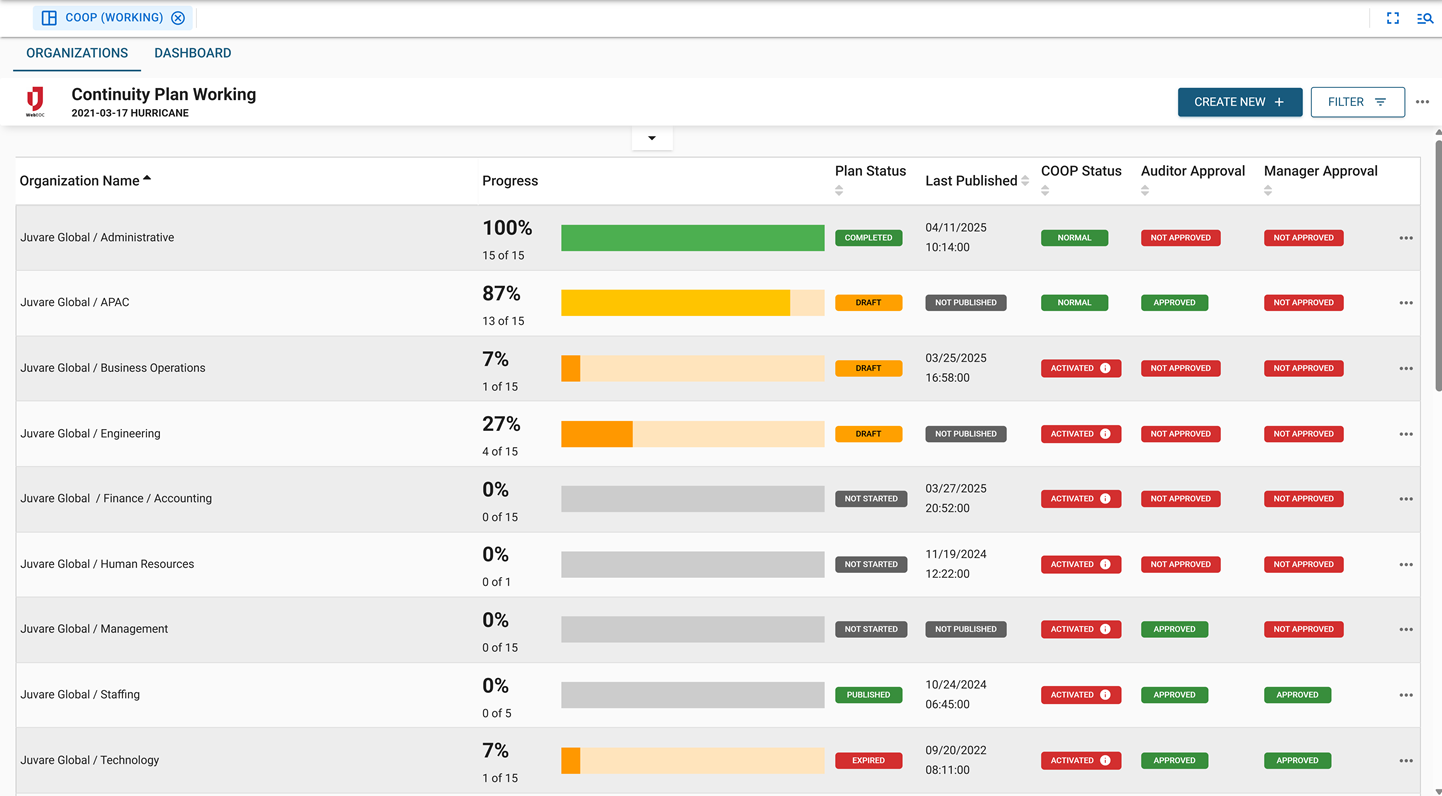Click the fullscreen expand icon
1442x796 pixels.
point(1392,18)
